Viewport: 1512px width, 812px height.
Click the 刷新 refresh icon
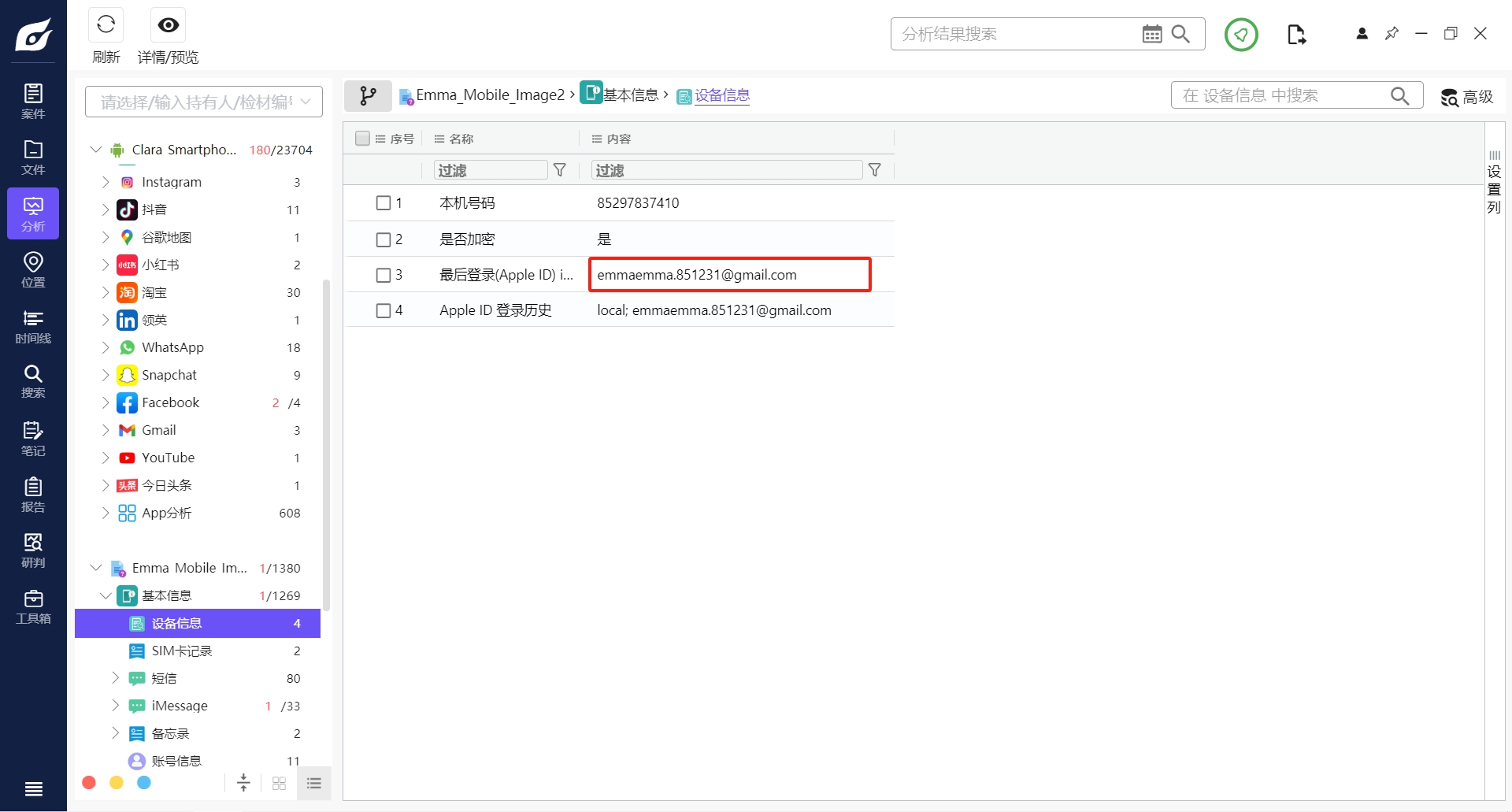click(x=106, y=25)
